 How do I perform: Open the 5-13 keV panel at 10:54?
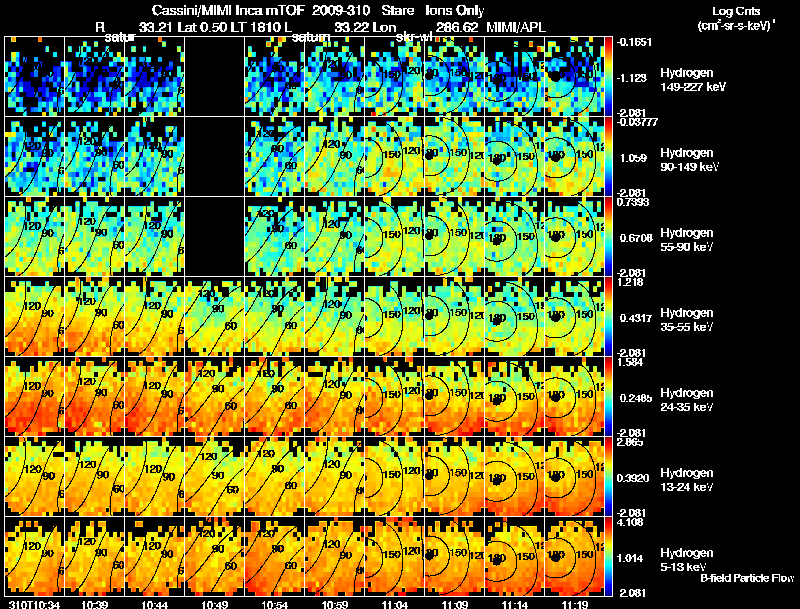[x=274, y=557]
